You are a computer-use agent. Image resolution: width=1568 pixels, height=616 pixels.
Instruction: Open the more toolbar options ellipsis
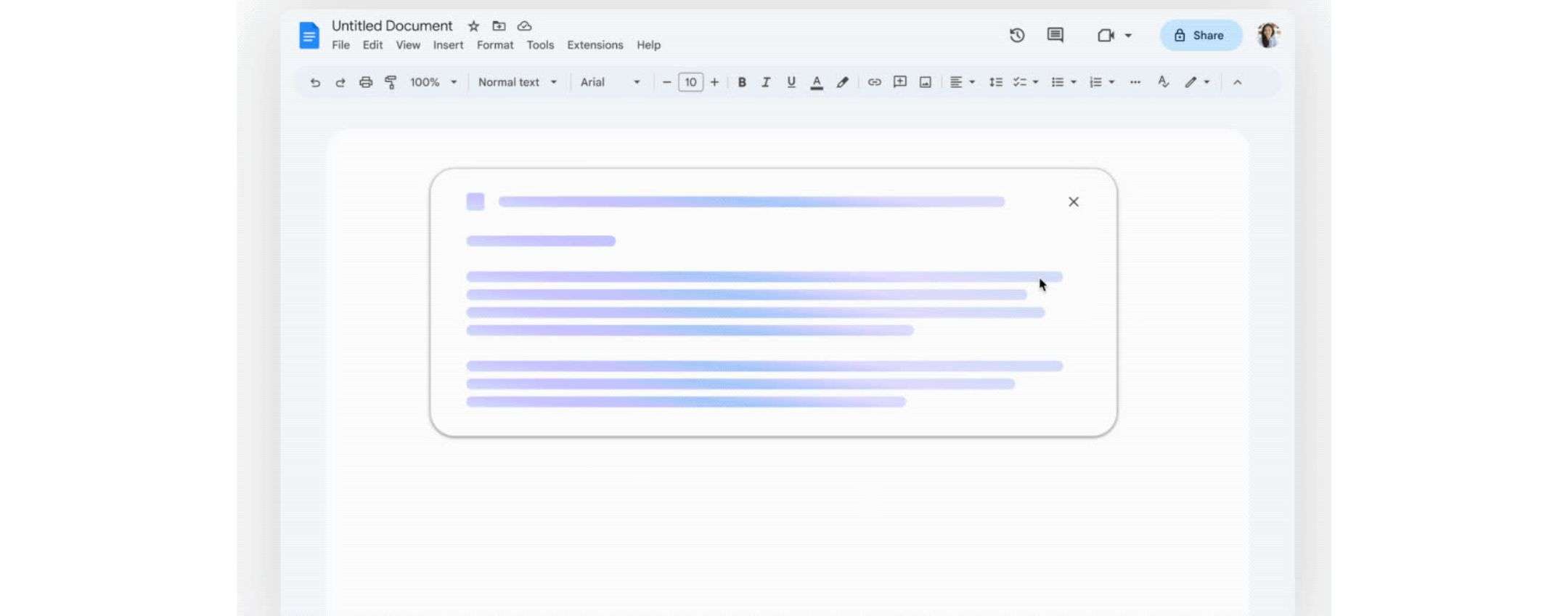[1135, 82]
